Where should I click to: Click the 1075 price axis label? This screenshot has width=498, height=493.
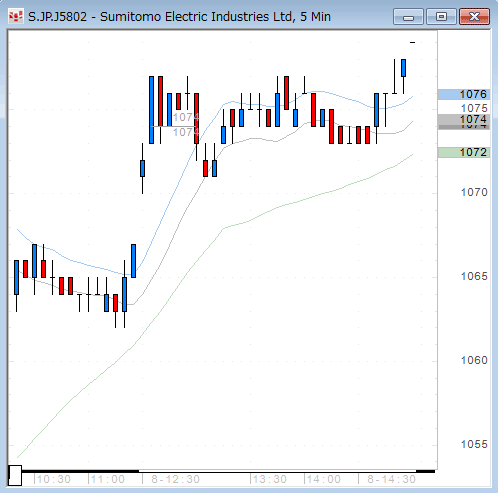[474, 108]
